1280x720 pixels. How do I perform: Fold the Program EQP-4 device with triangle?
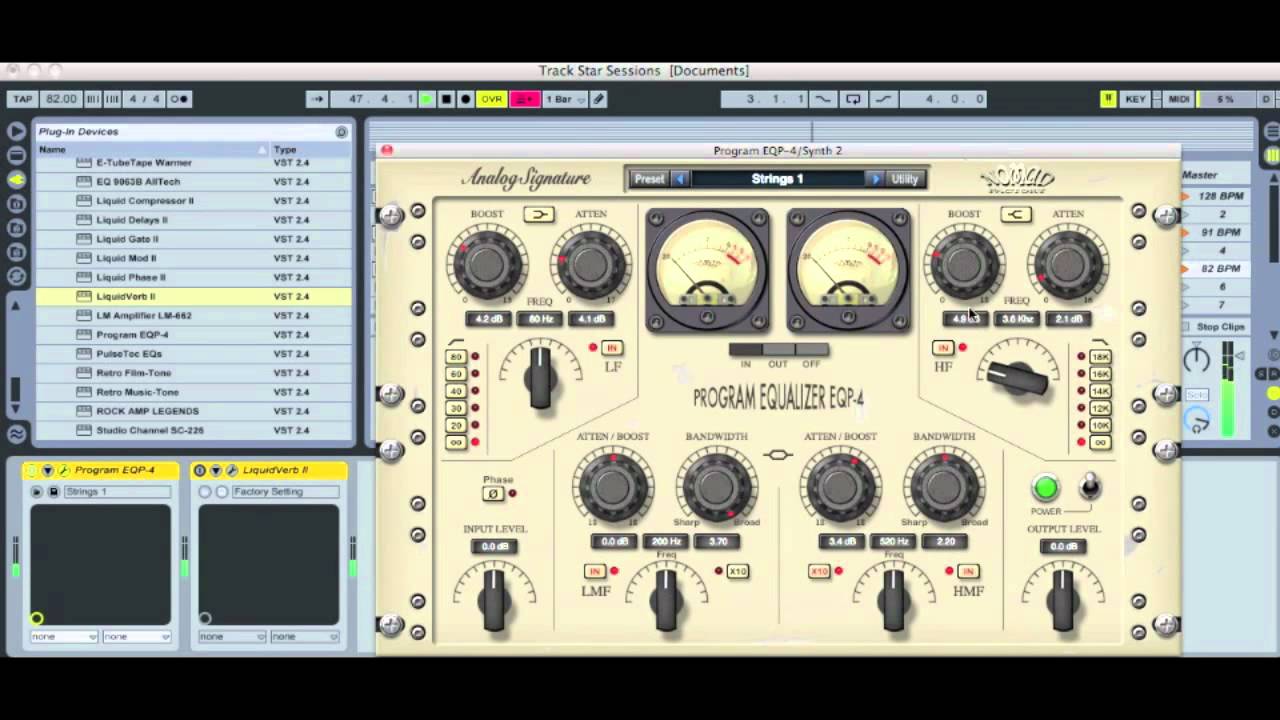[47, 470]
